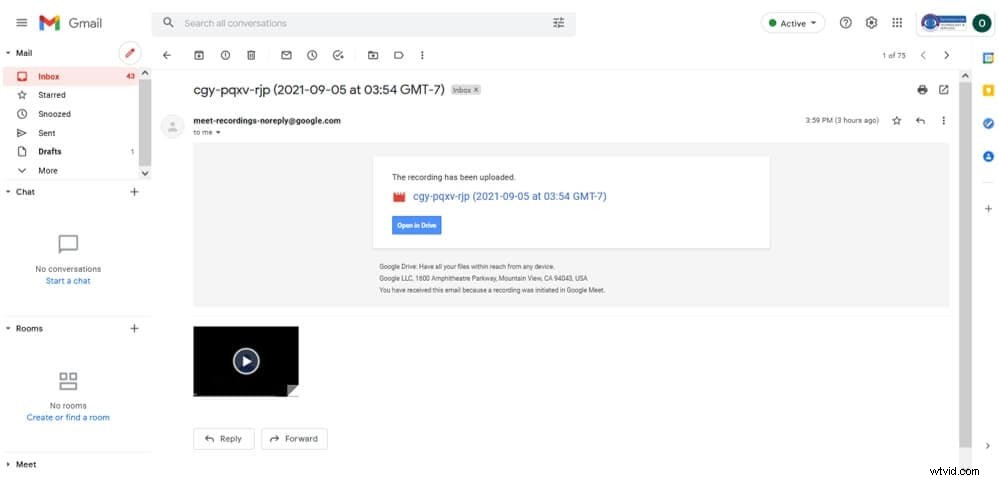Apply a label to this email
The image size is (999, 481).
point(399,55)
